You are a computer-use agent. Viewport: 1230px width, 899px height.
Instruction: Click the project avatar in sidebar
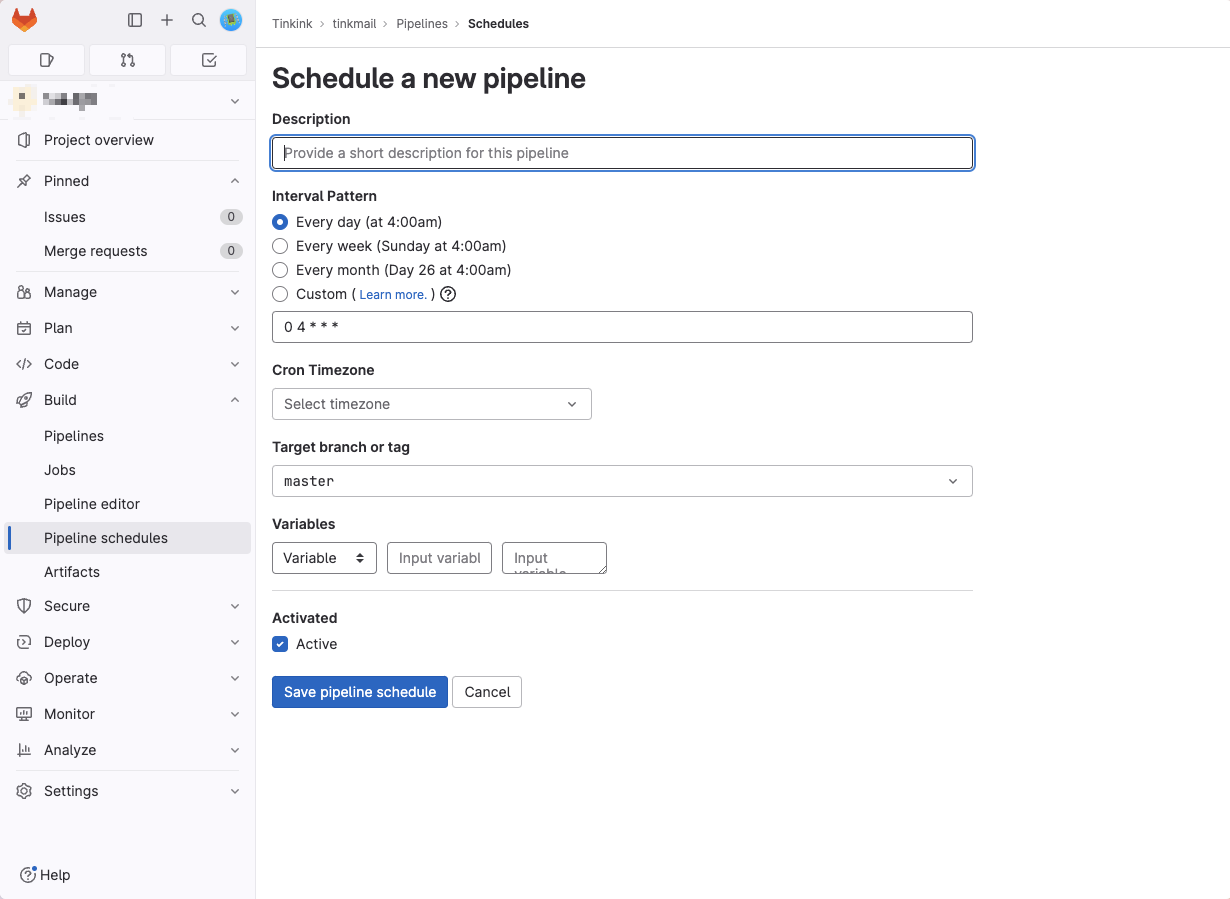click(x=23, y=100)
